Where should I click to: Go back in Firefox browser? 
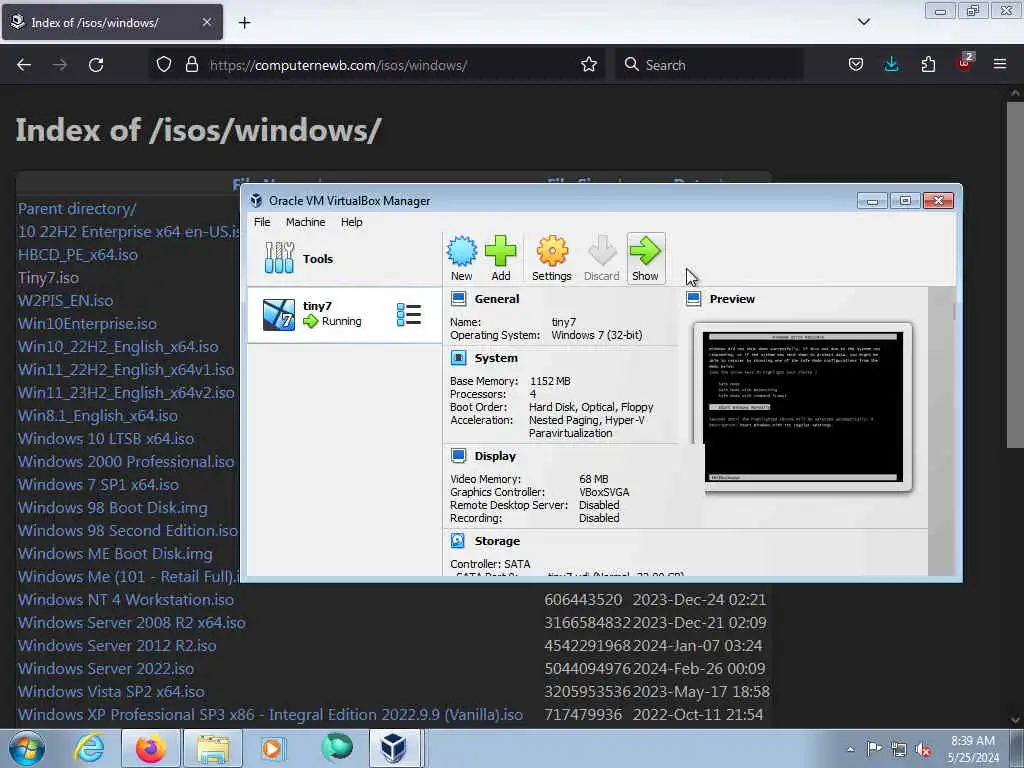pos(24,65)
